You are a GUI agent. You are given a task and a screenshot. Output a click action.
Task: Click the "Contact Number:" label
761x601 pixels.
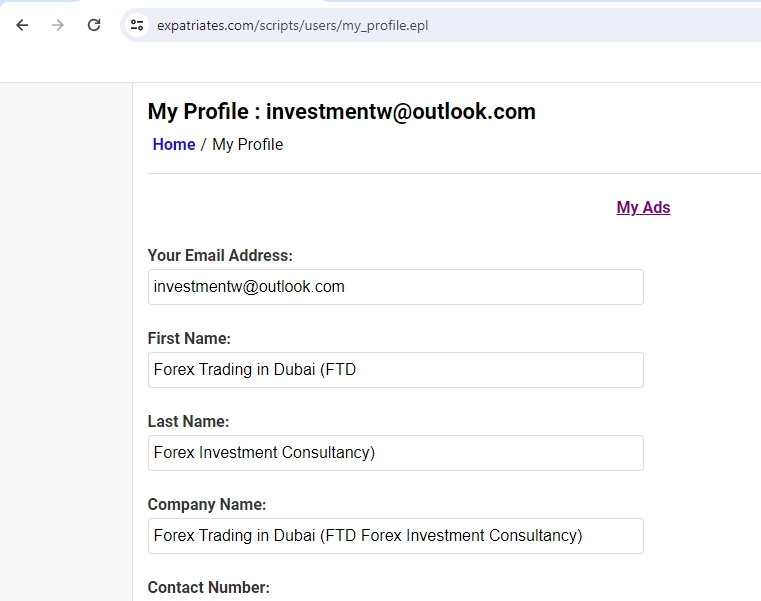(x=208, y=588)
